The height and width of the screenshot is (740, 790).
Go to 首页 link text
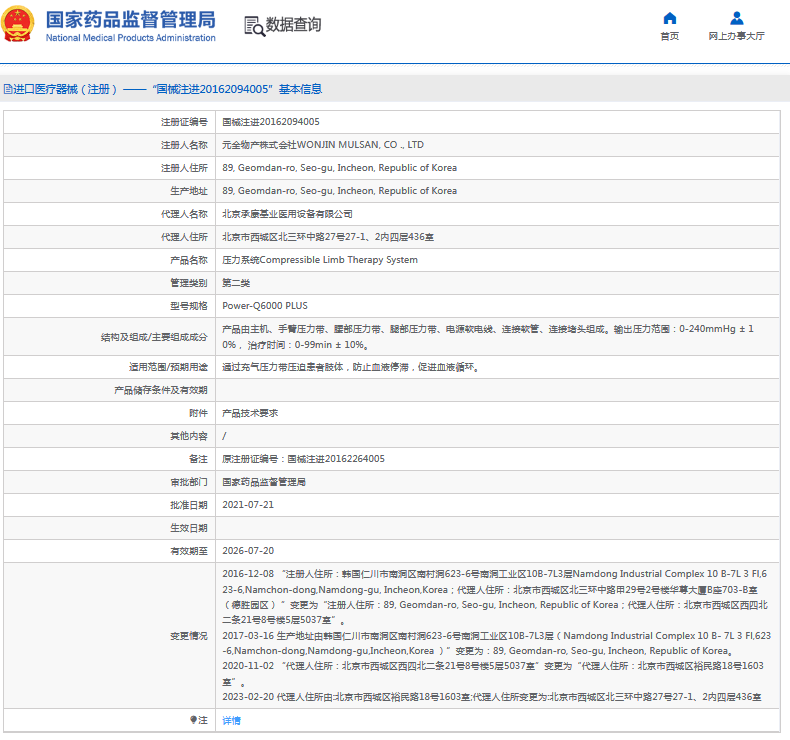tap(670, 36)
